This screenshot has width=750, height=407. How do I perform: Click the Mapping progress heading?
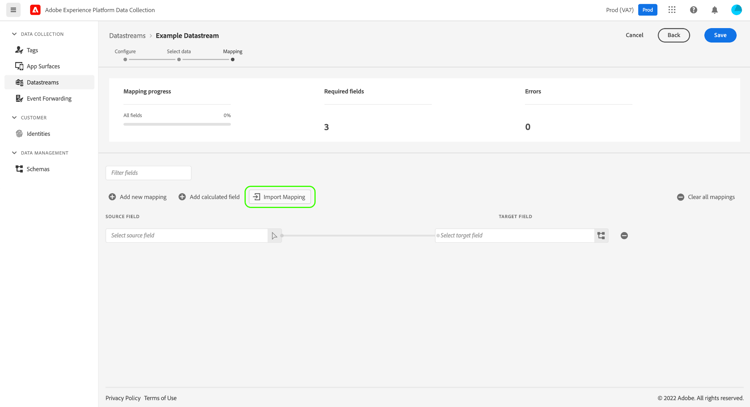[147, 91]
